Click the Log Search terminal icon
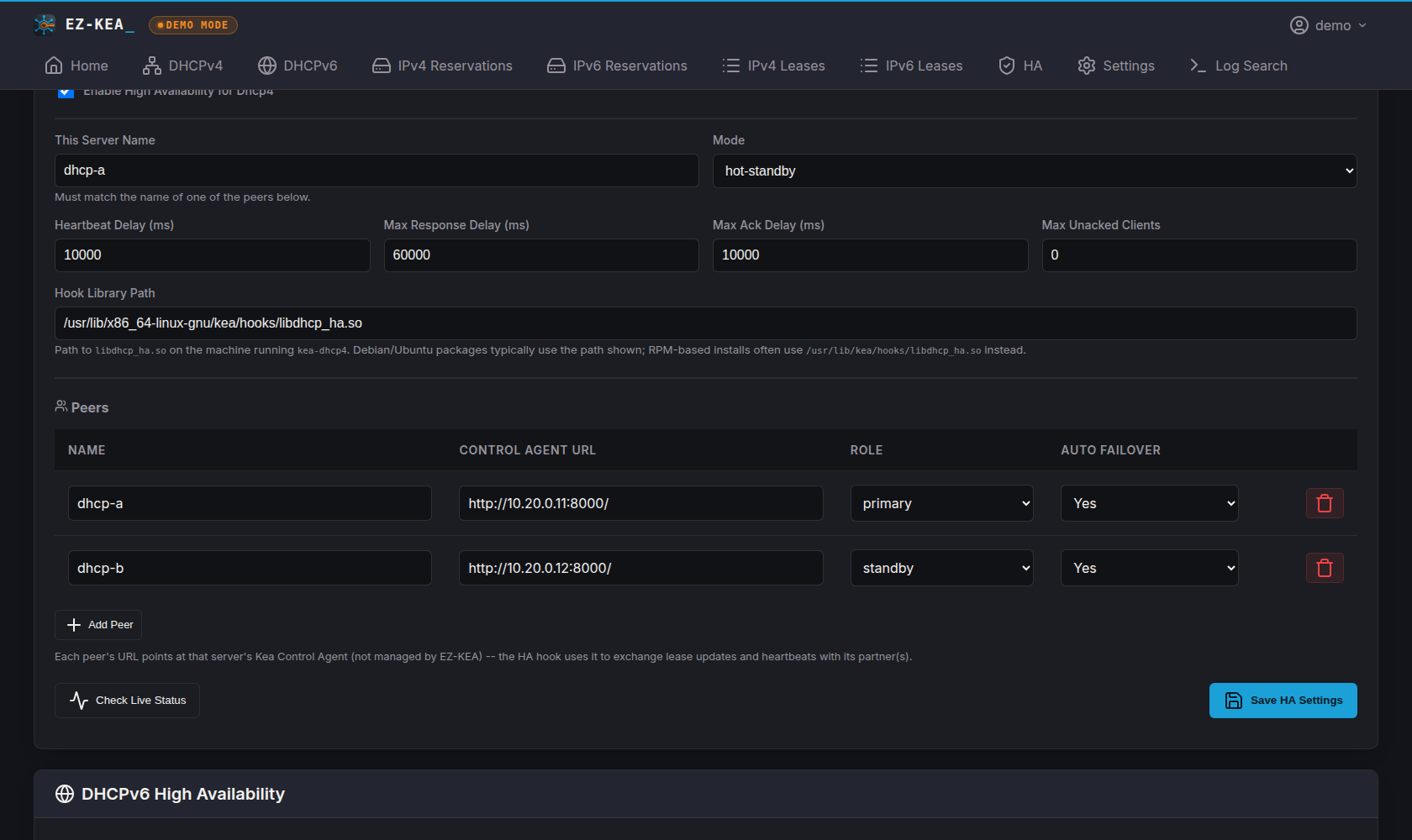This screenshot has width=1412, height=840. (1199, 66)
